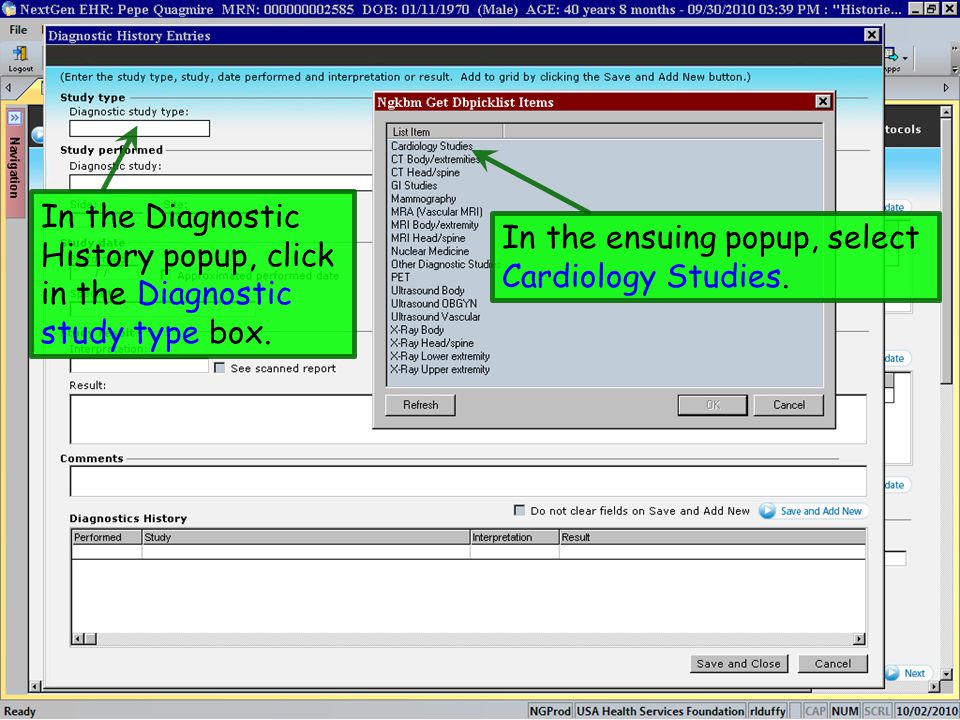The height and width of the screenshot is (720, 960).
Task: Select X-Ray Head/spine list item
Action: [x=432, y=343]
